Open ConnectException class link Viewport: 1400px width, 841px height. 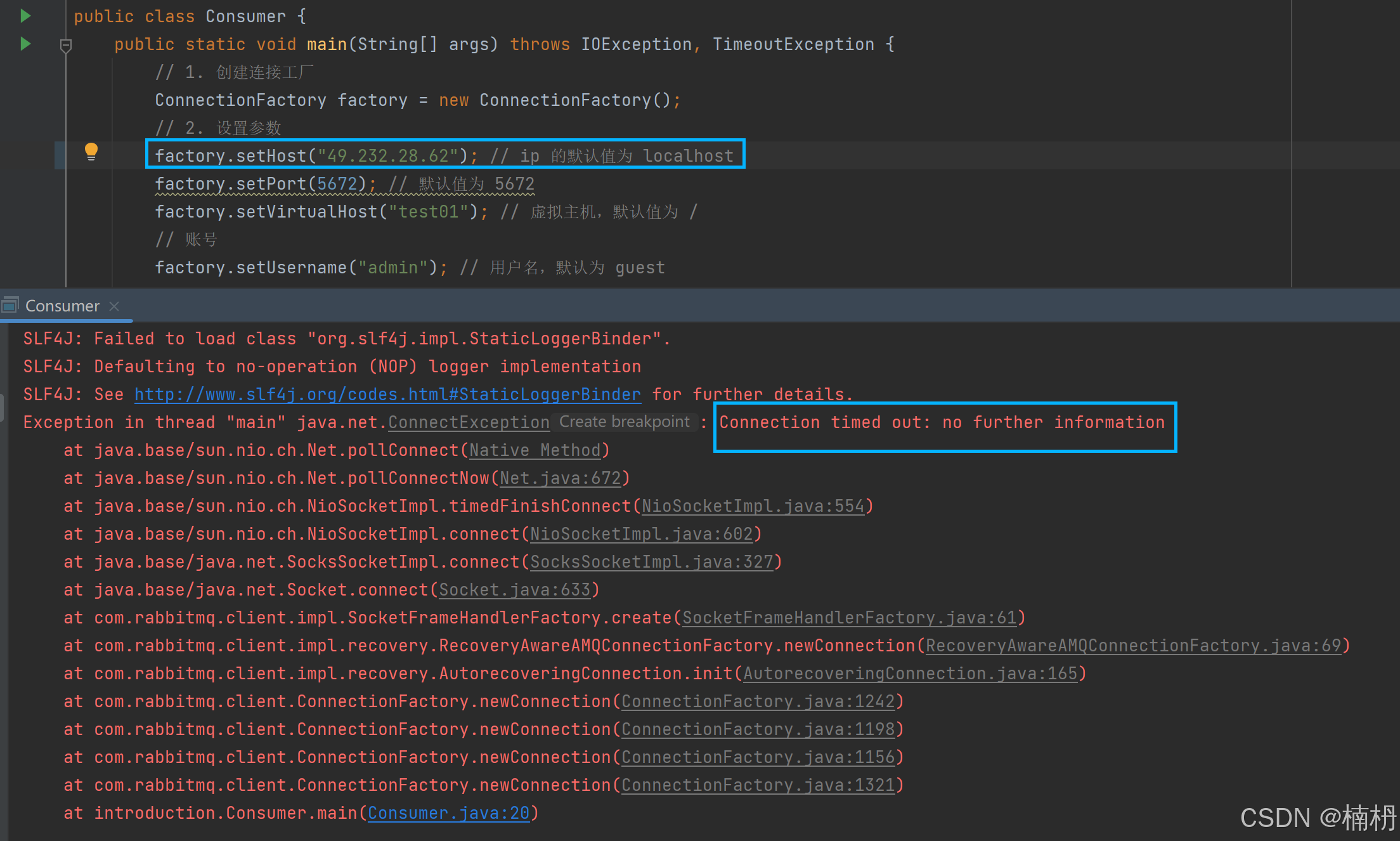tap(469, 422)
